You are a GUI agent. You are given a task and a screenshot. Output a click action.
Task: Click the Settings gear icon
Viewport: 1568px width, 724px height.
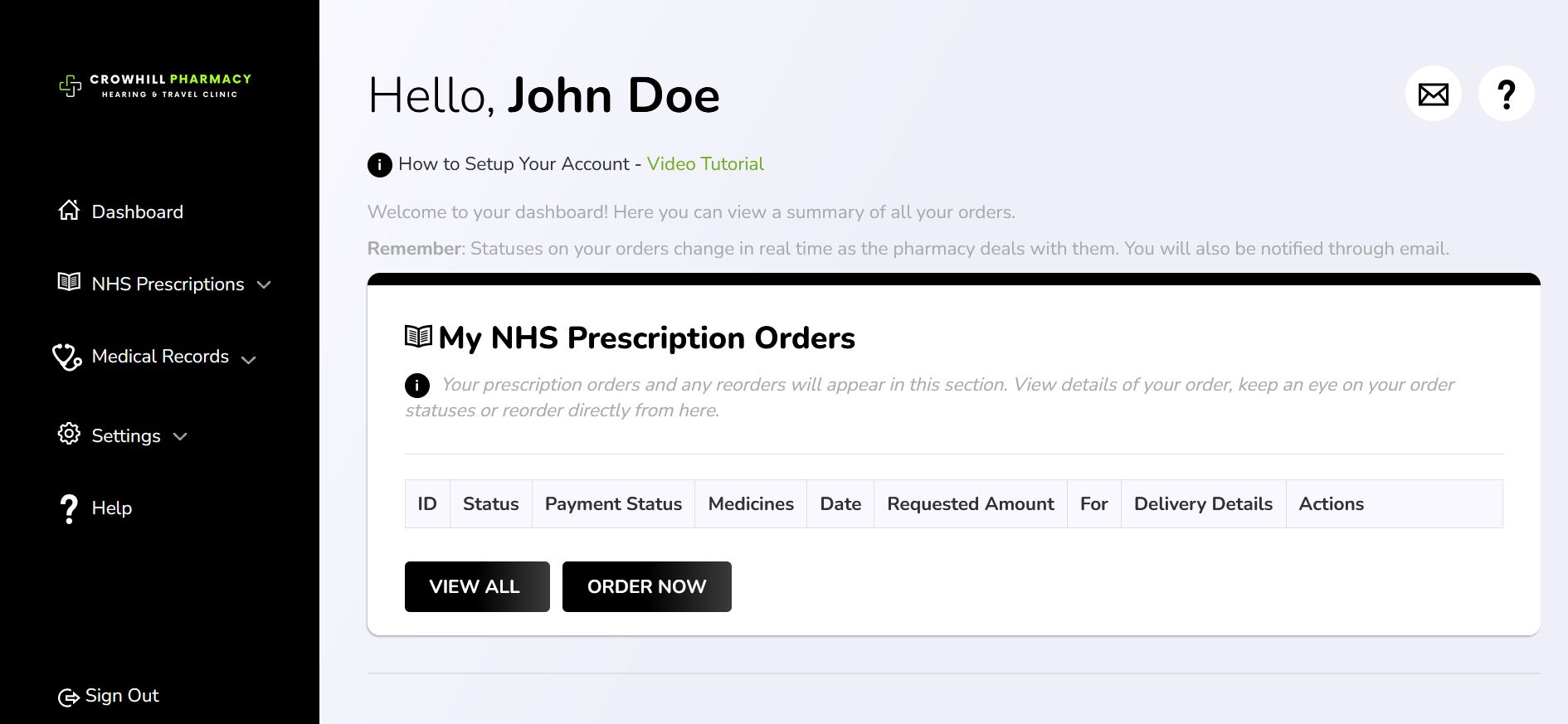[69, 435]
